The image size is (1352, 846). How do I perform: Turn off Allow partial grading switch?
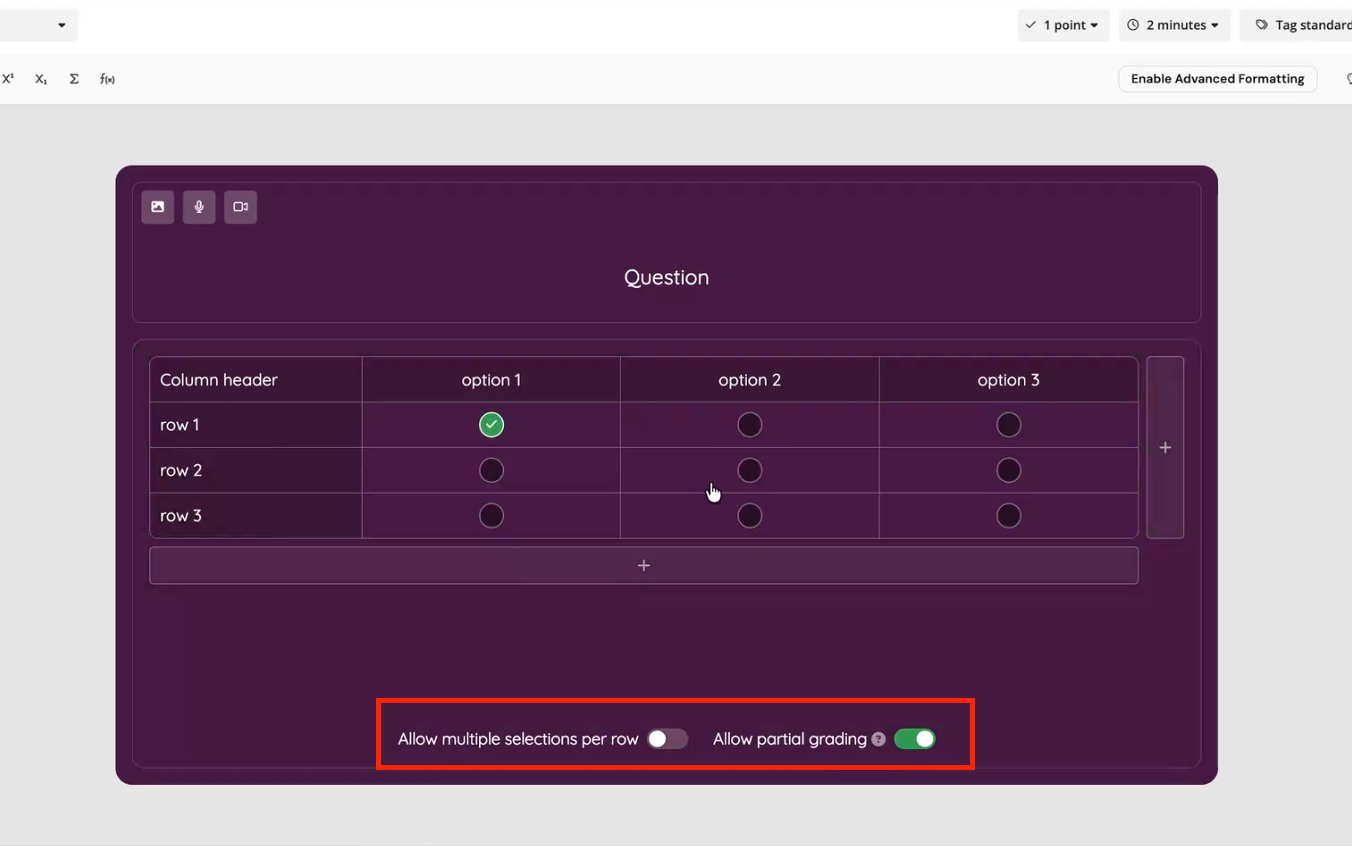[x=915, y=739]
